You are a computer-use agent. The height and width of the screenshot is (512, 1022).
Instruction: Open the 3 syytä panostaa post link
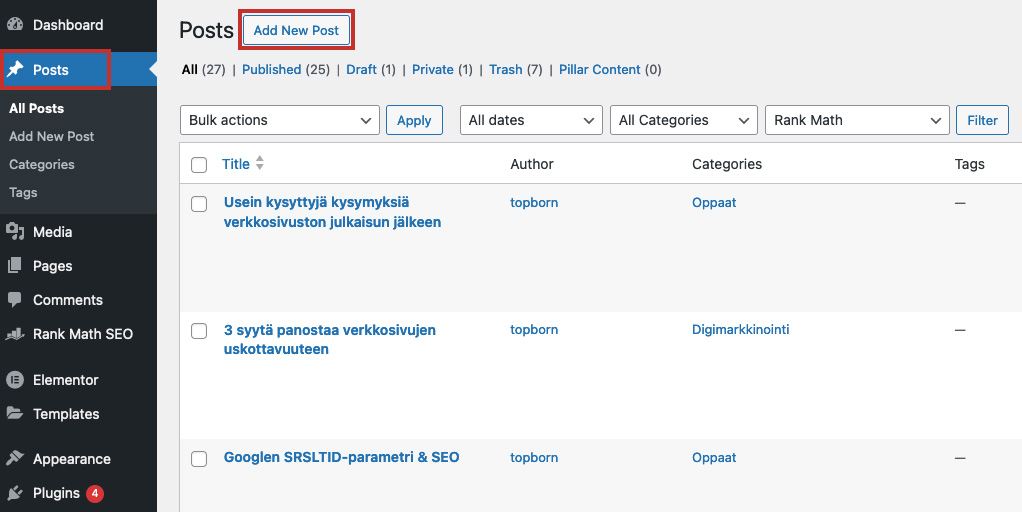(x=329, y=339)
